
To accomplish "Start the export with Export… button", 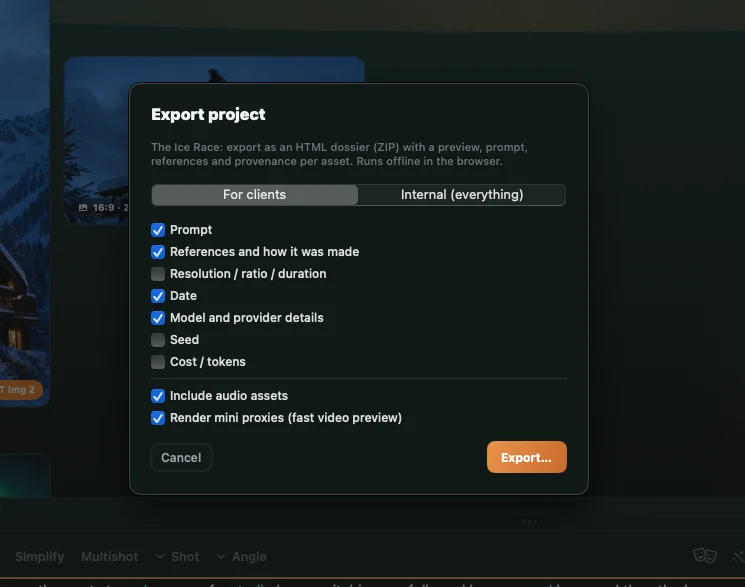I will [526, 457].
